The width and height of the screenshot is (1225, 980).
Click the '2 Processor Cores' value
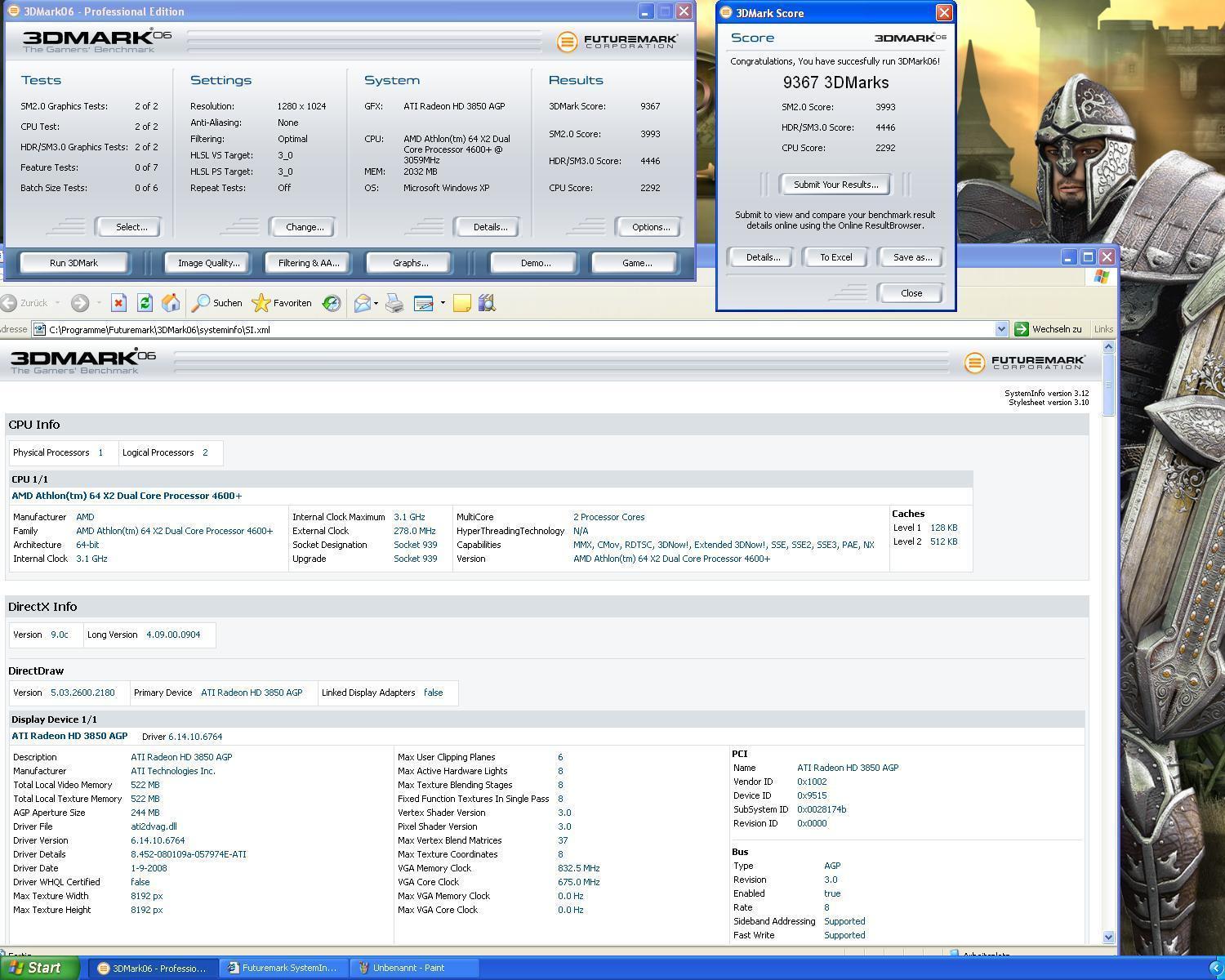point(608,517)
